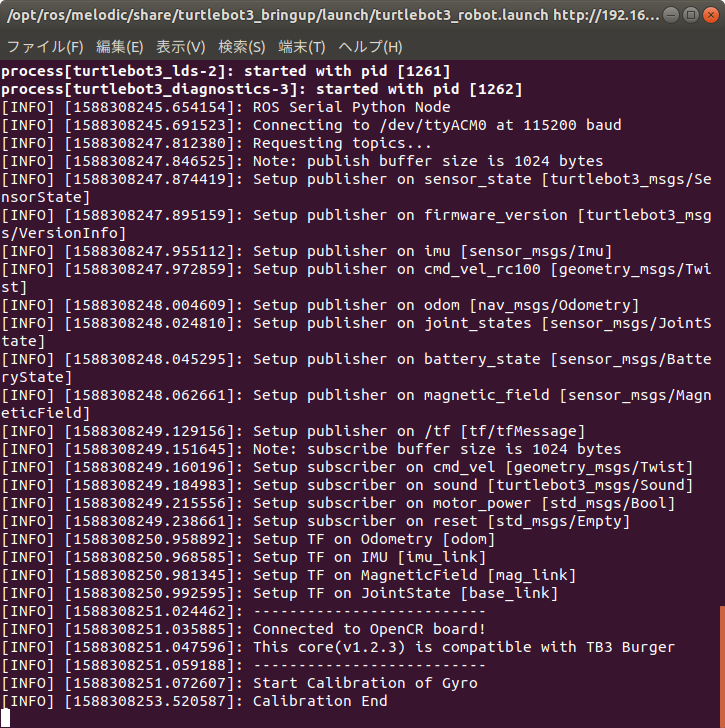Open the 端末(T) menu
Image resolution: width=725 pixels, height=728 pixels.
coord(302,47)
